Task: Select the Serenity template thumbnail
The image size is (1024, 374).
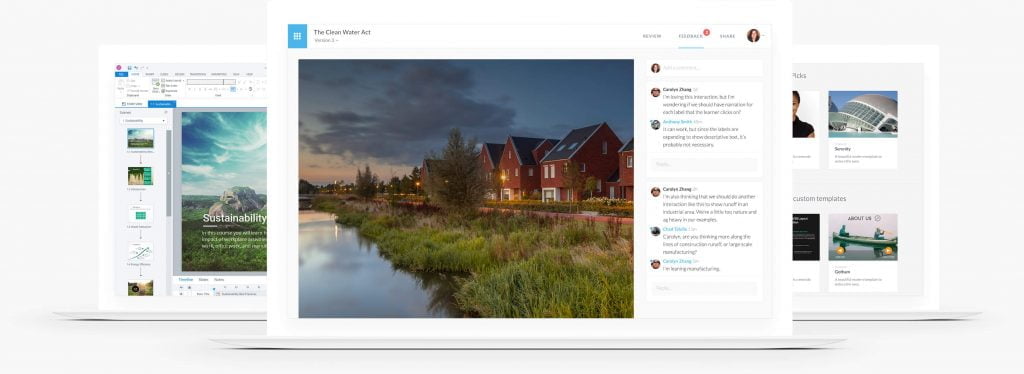Action: click(863, 114)
